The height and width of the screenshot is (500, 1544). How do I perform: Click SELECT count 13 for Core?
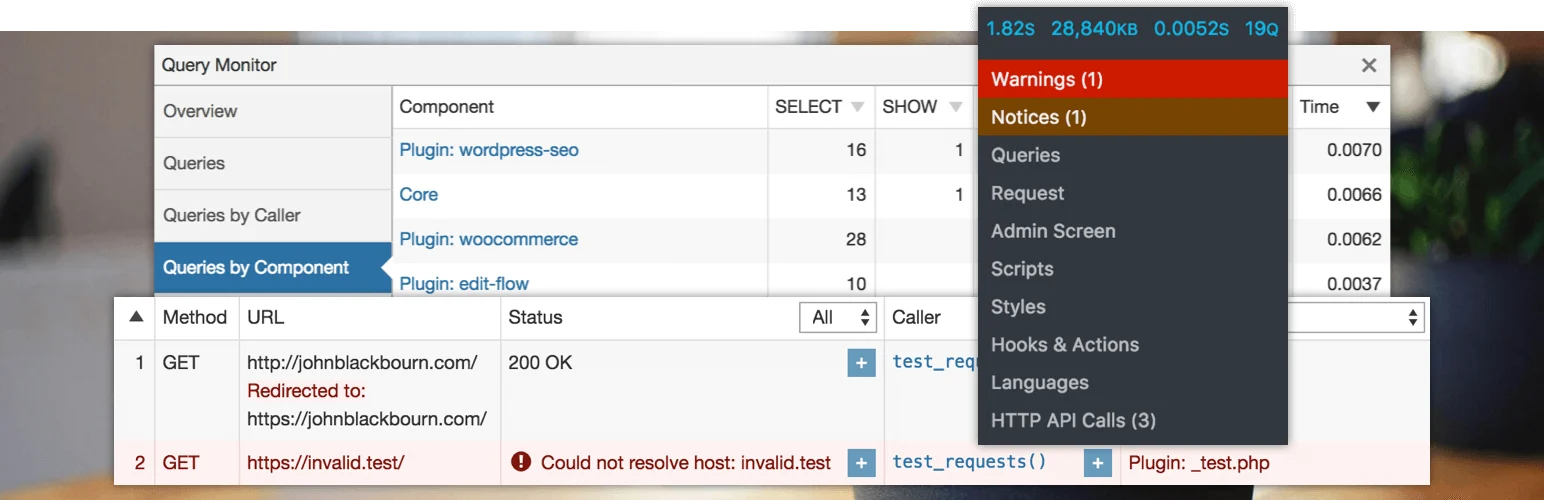coord(856,195)
